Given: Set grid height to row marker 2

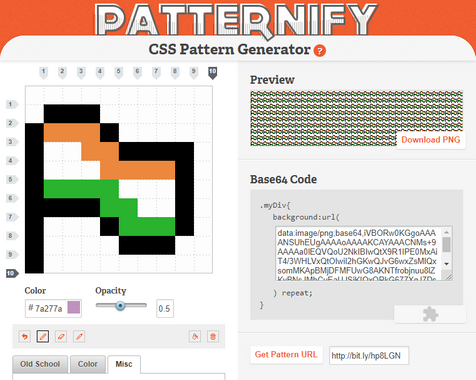Looking at the screenshot, I should click(x=12, y=123).
